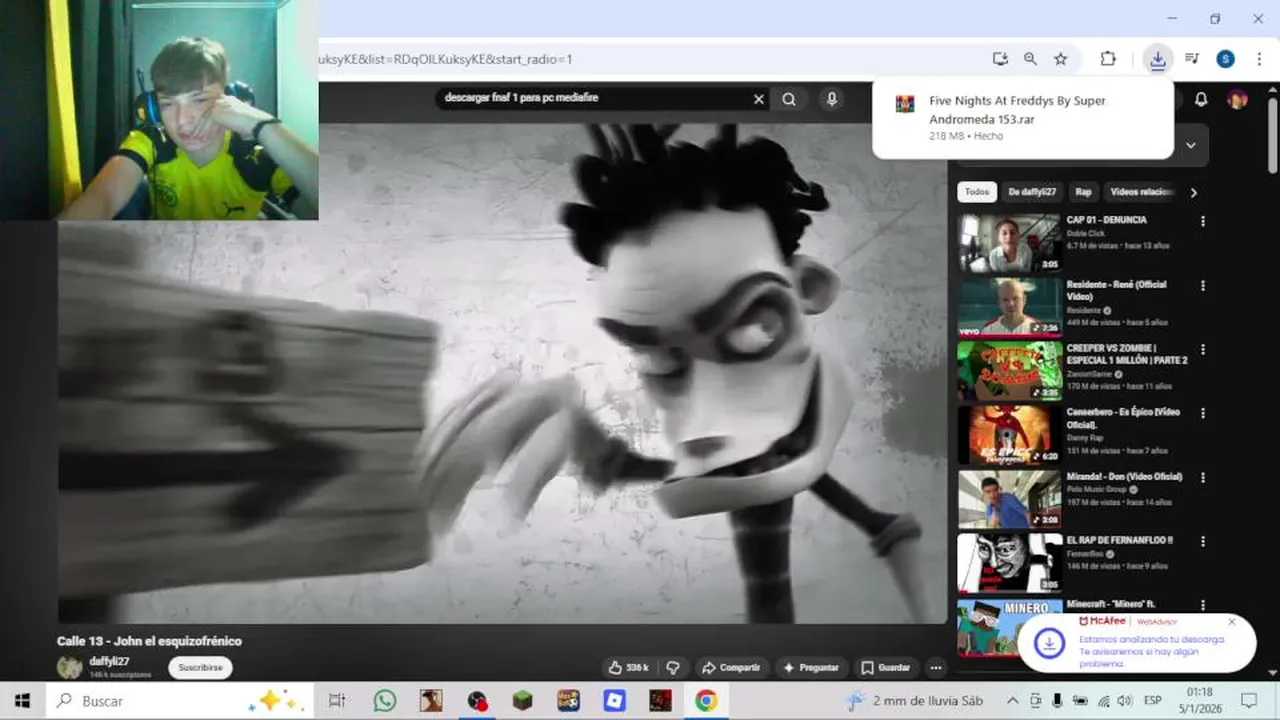
Task: Open the media controls icon in Chrome toolbar
Action: (1192, 59)
